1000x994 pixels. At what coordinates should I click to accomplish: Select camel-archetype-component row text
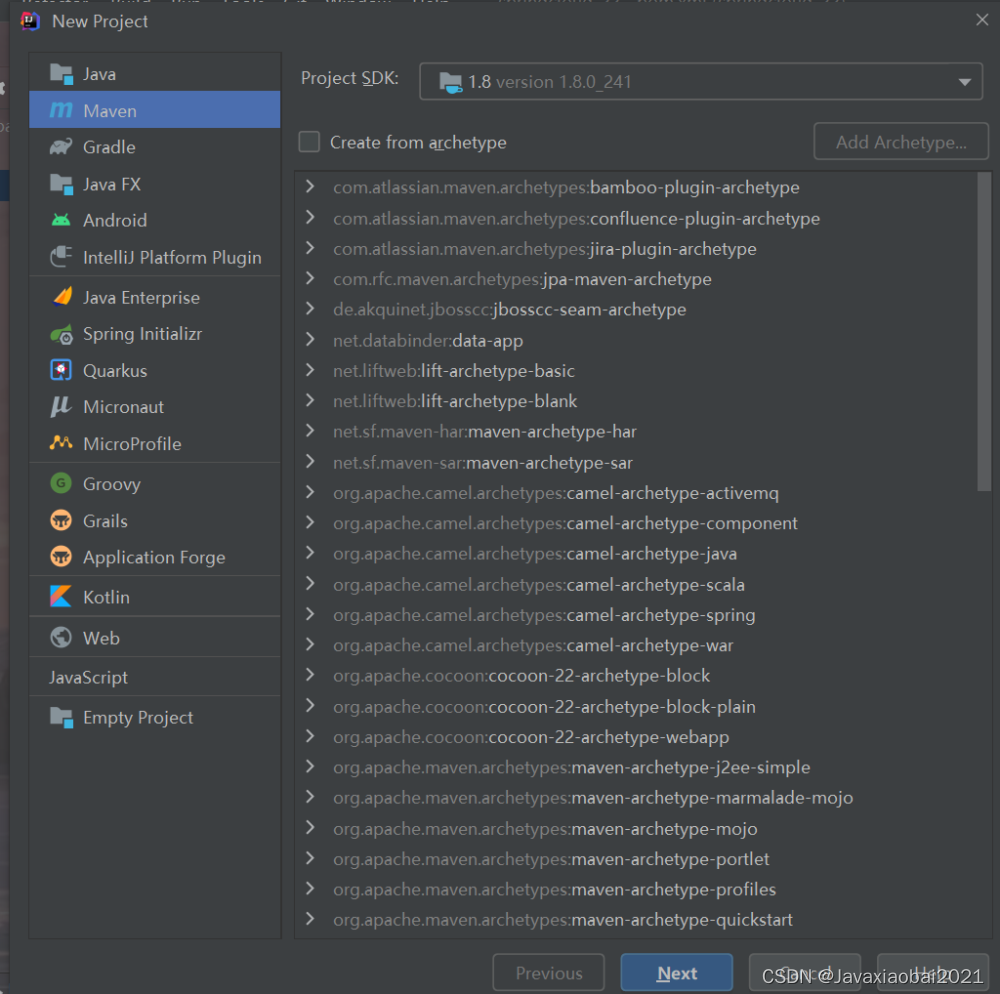tap(565, 523)
